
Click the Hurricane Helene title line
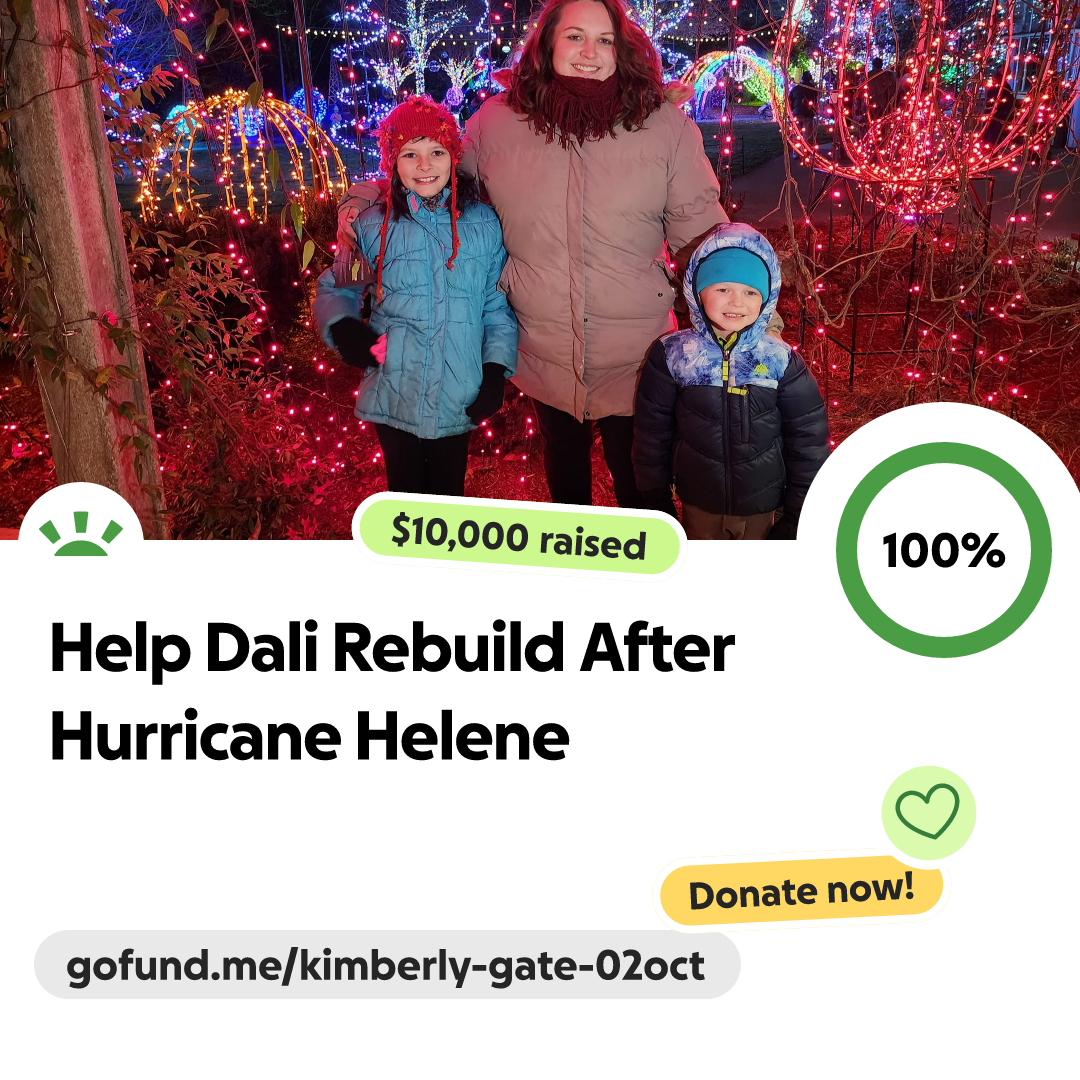(309, 736)
